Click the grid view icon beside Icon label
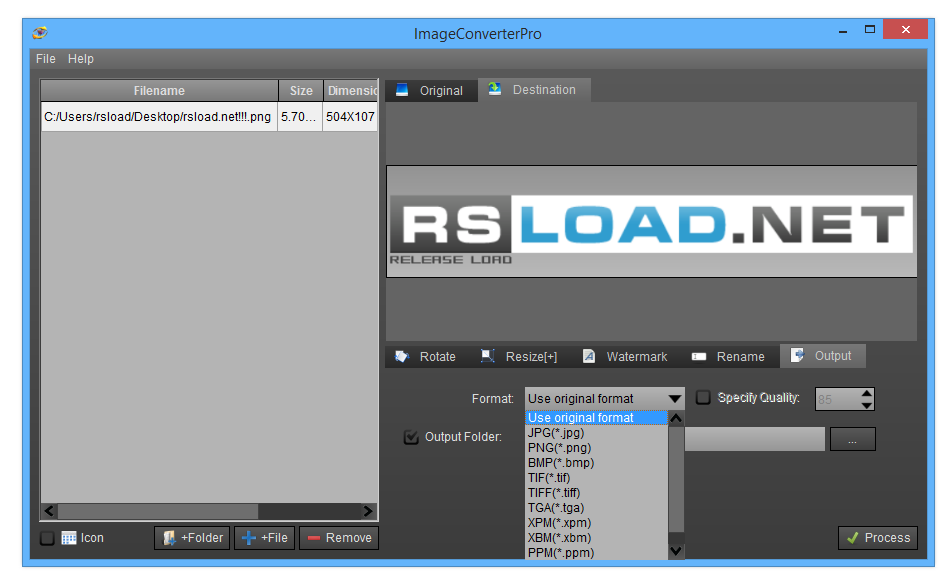The width and height of the screenshot is (950, 585). [x=68, y=538]
